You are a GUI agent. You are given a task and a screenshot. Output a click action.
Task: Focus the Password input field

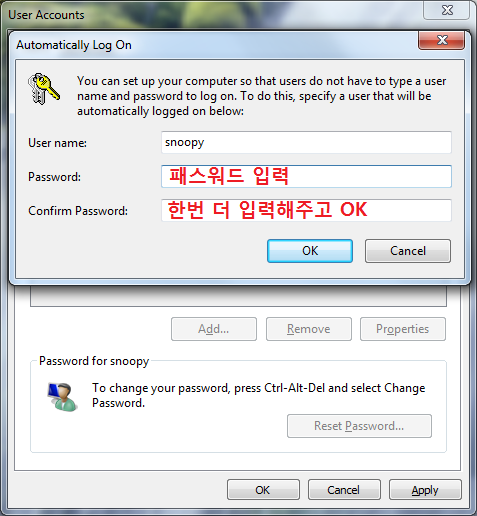point(306,176)
